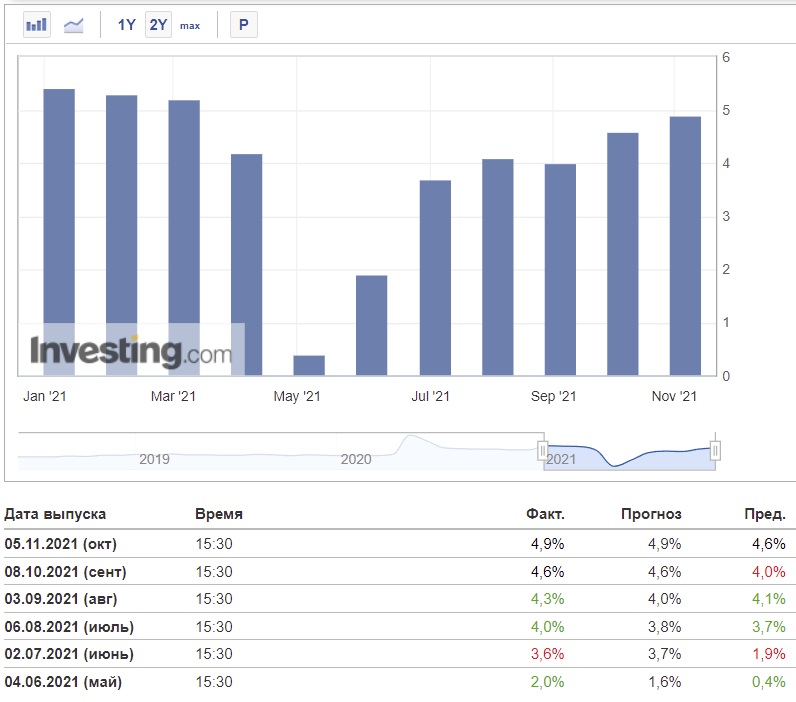Click the Дата выпуска column header
The image size is (796, 702).
tap(55, 514)
